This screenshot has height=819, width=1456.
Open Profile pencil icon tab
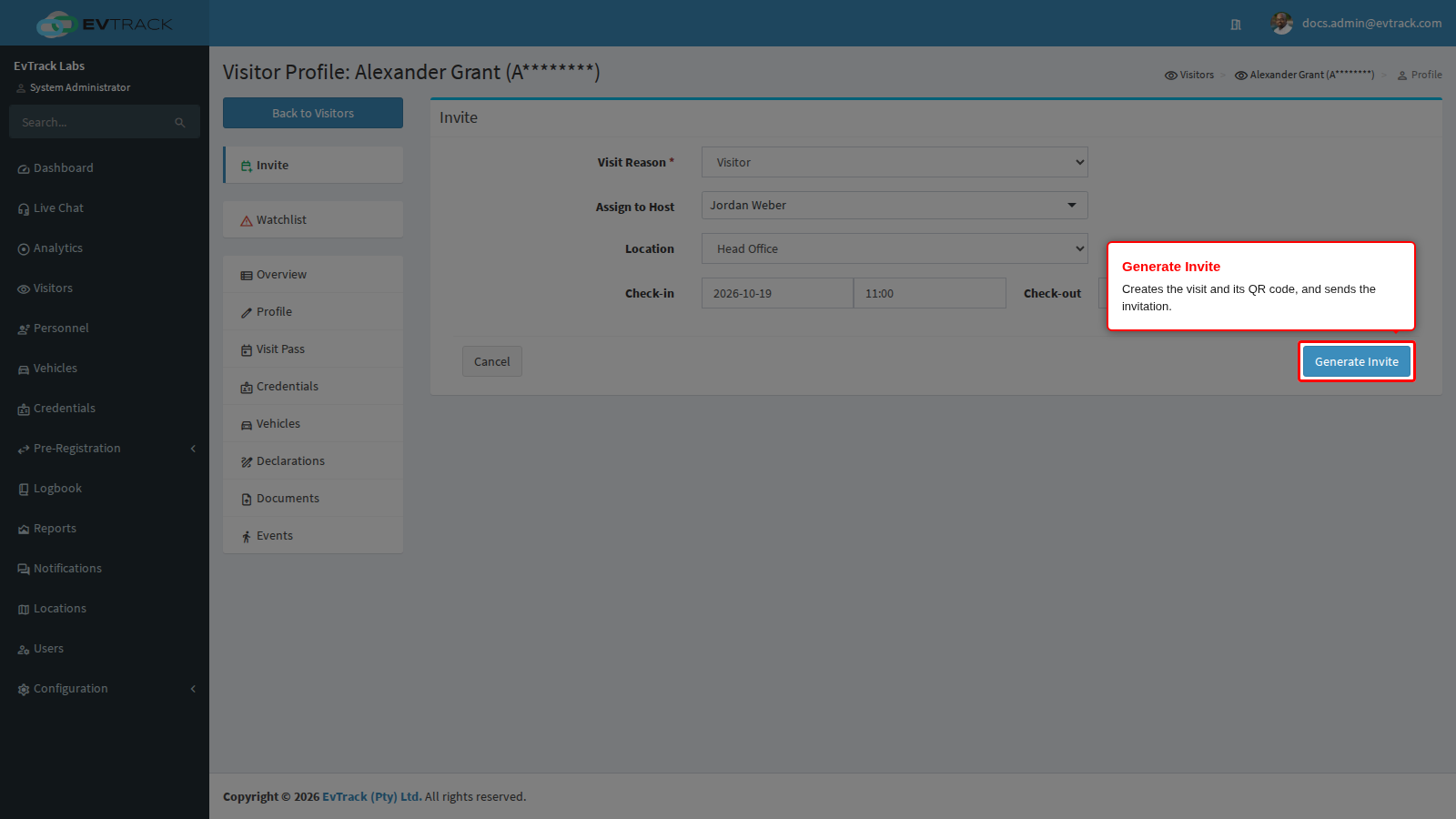[x=247, y=313]
